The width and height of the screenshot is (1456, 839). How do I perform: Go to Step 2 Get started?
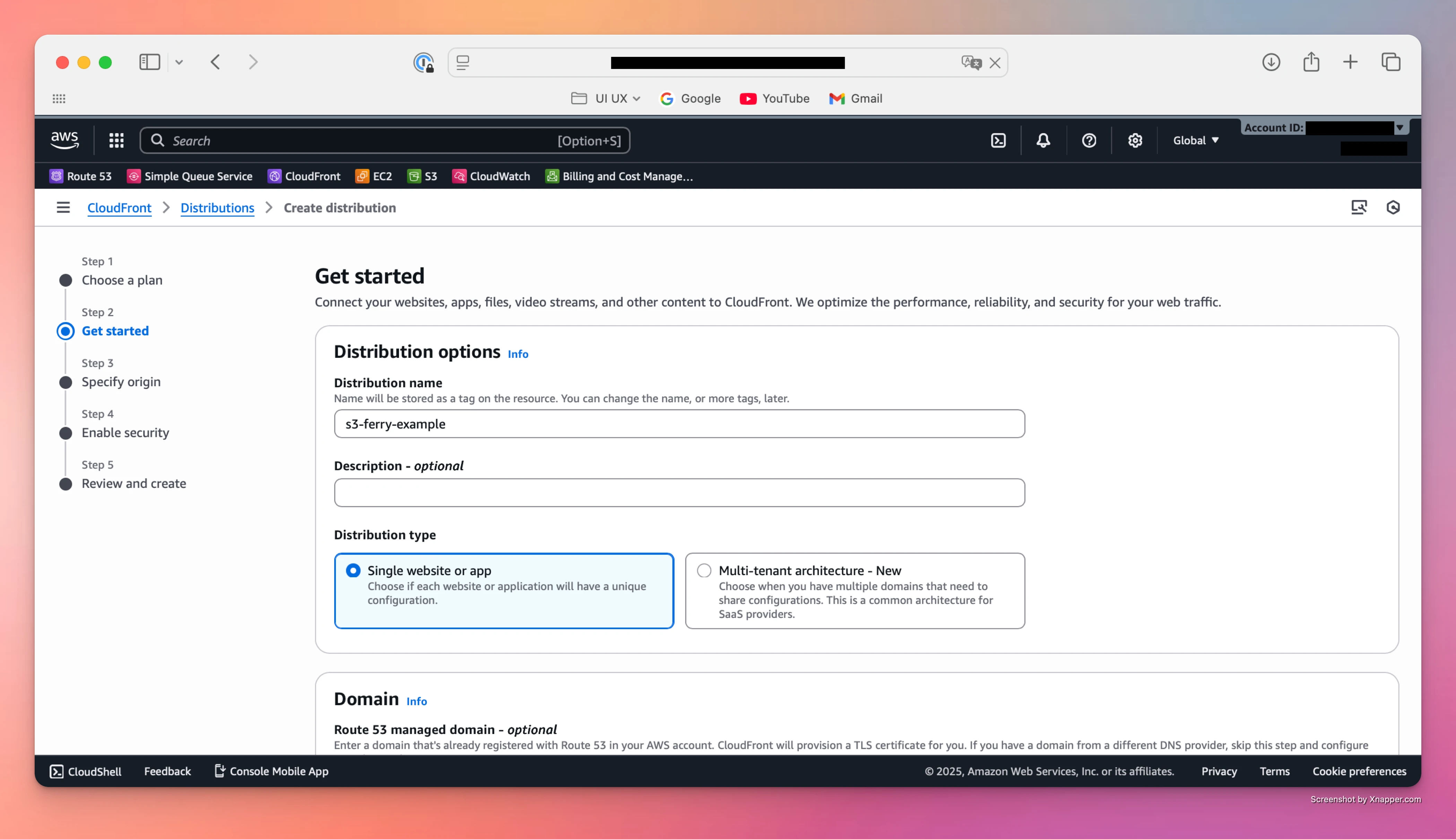pyautogui.click(x=115, y=331)
